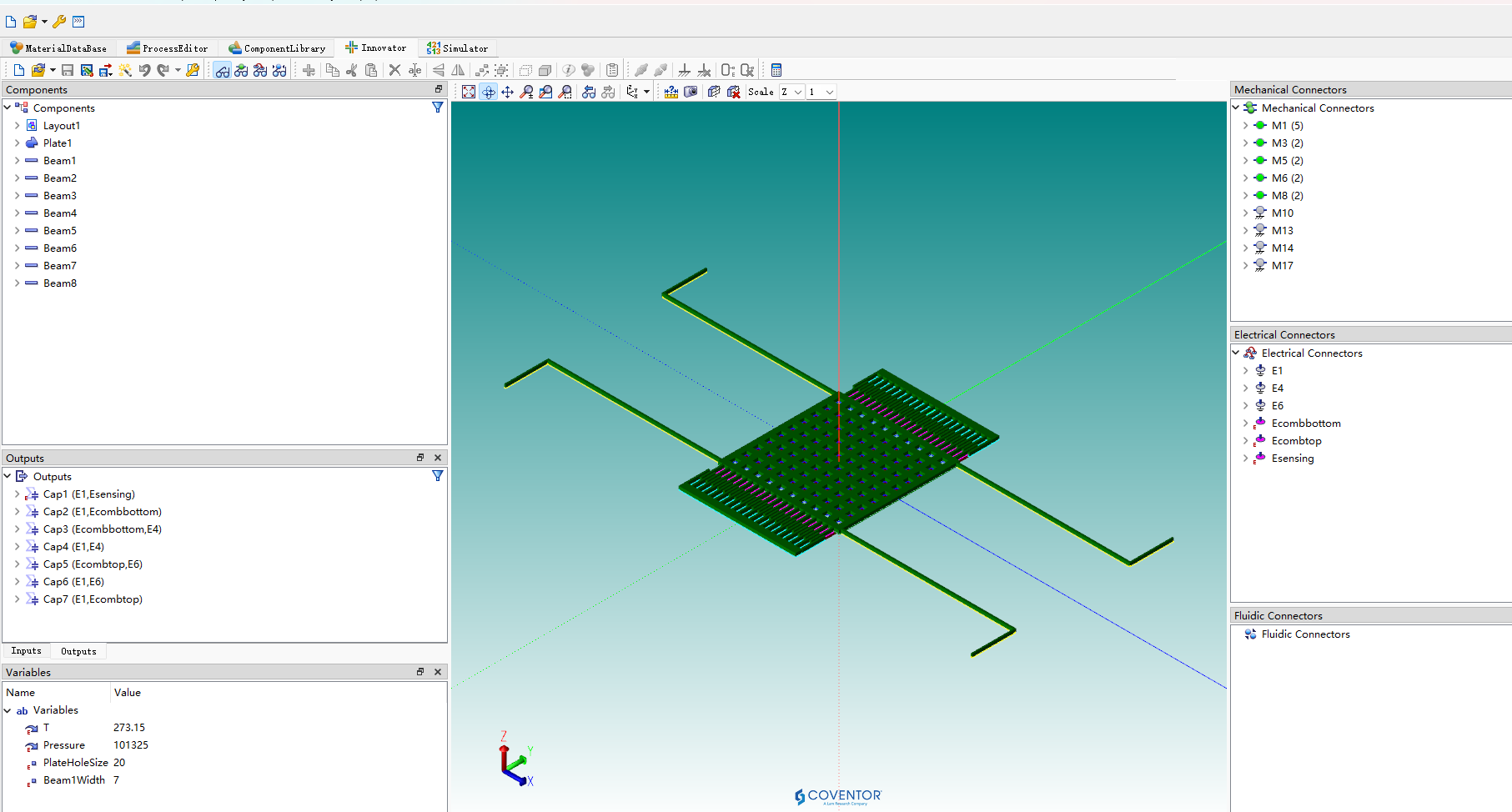Image resolution: width=1512 pixels, height=812 pixels.
Task: Select the Ecombtop electrical connector
Action: [x=1296, y=441]
